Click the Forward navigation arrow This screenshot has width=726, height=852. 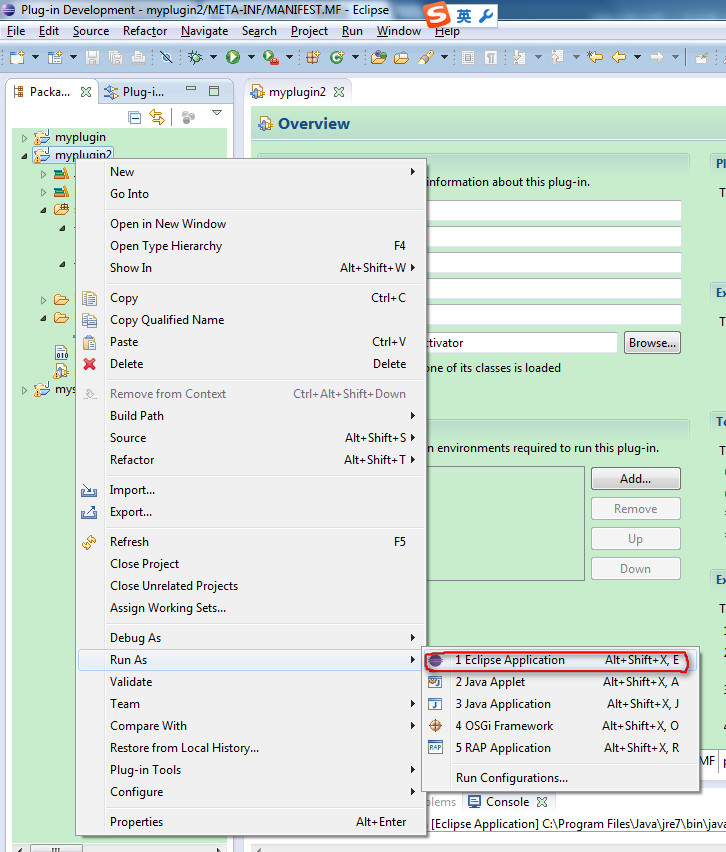pos(657,57)
